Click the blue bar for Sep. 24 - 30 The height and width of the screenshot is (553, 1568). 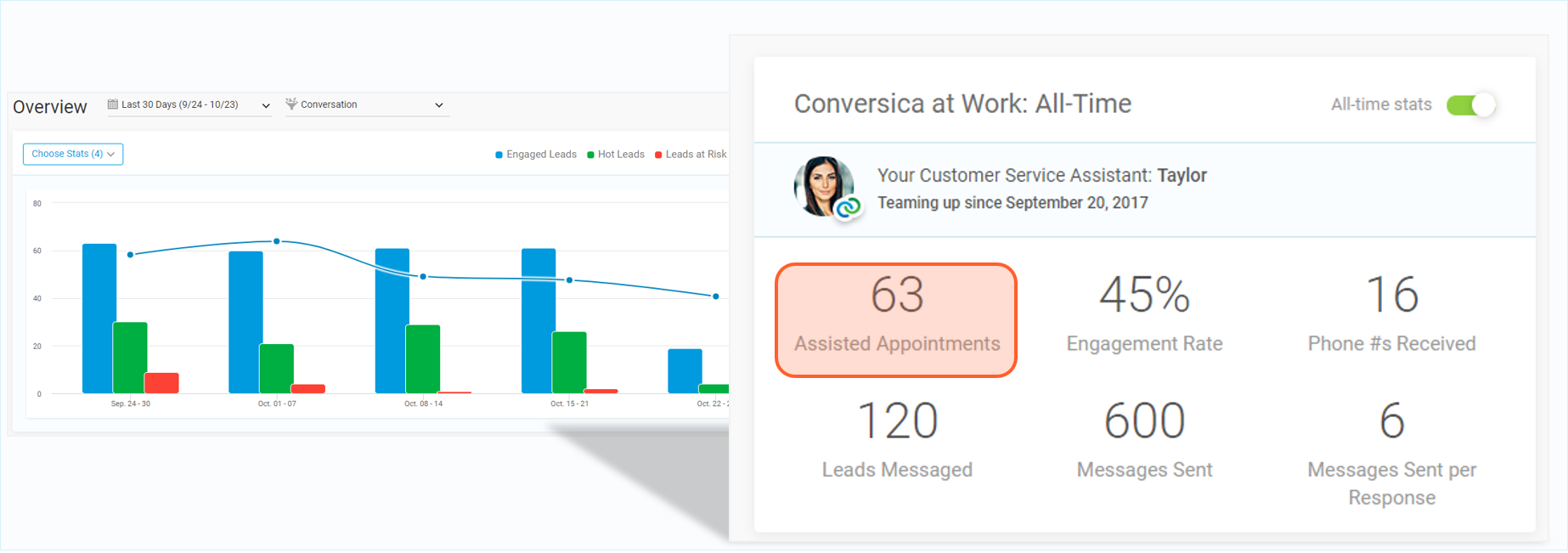pyautogui.click(x=99, y=319)
